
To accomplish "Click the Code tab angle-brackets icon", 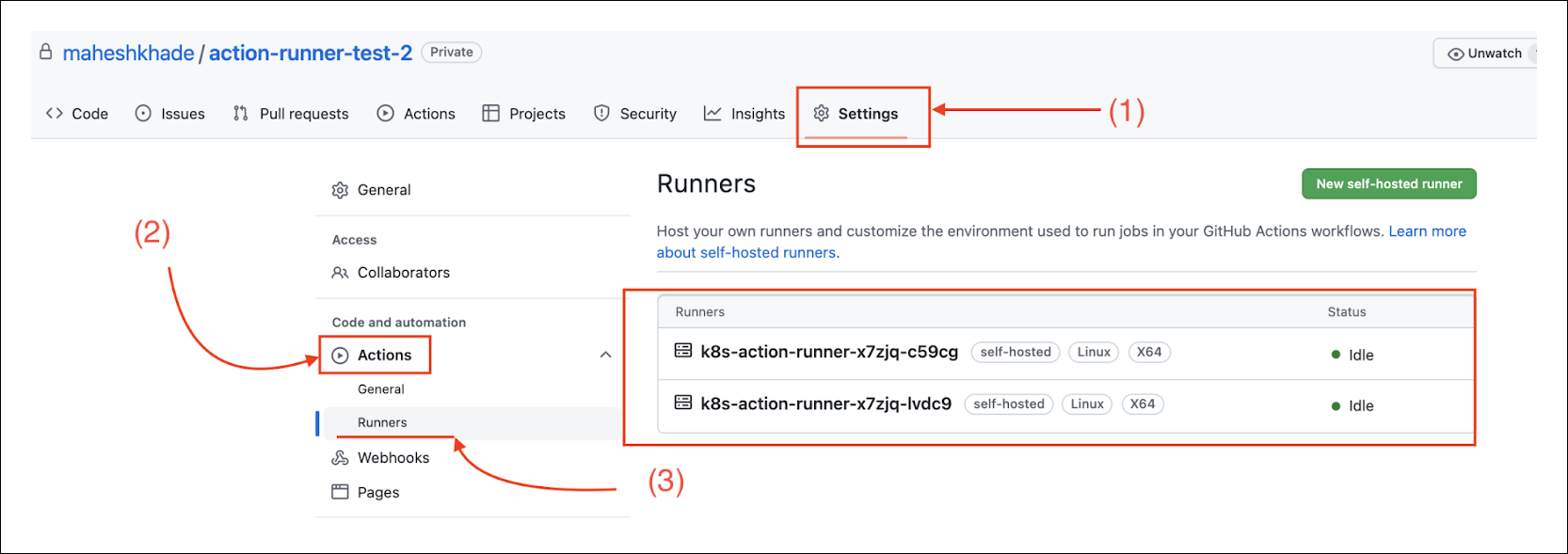I will [55, 114].
